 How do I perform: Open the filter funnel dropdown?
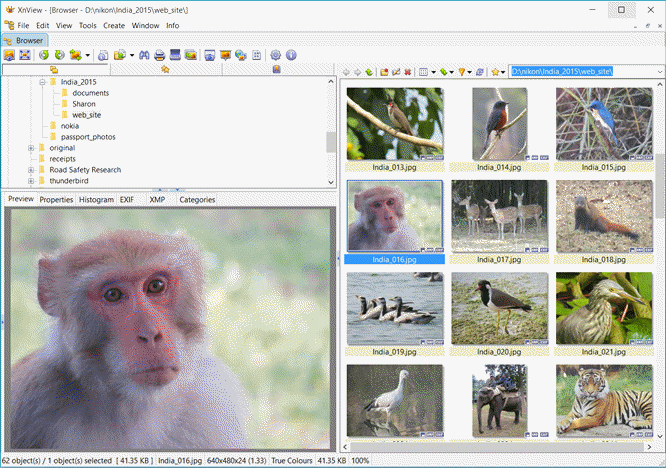tap(463, 72)
